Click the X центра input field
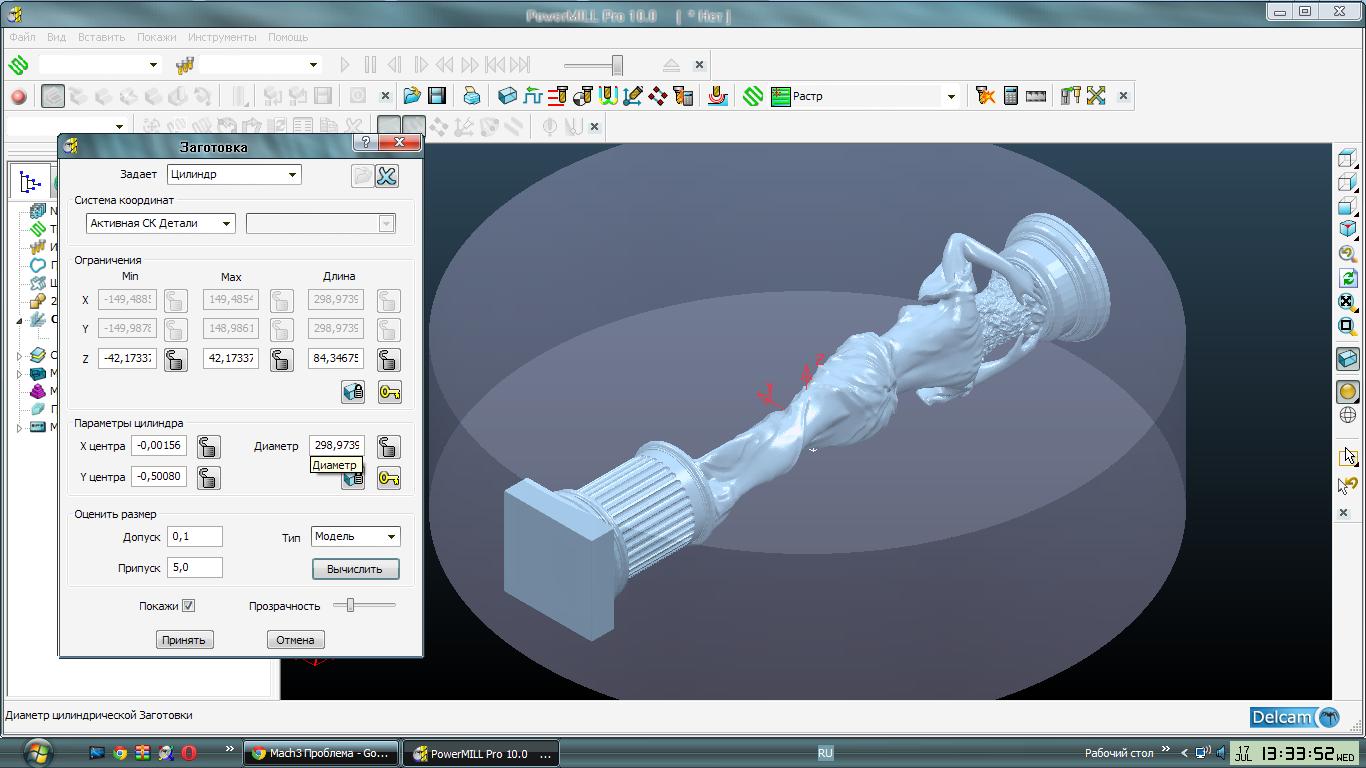This screenshot has width=1366, height=768. point(159,446)
